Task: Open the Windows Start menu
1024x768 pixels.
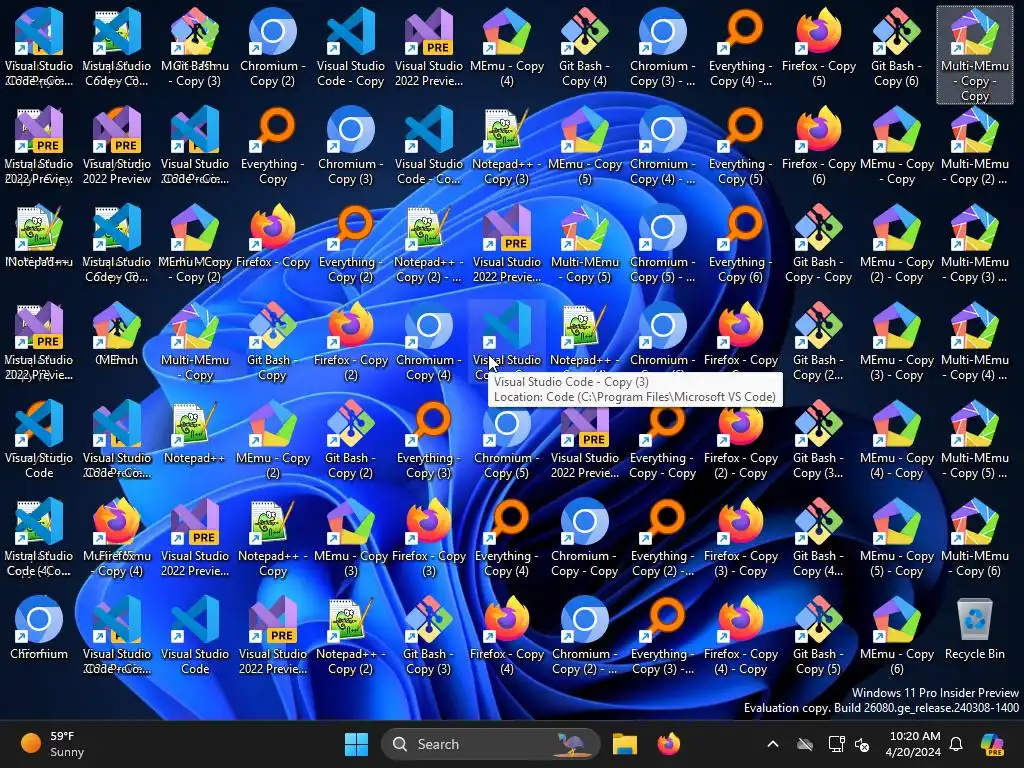Action: tap(357, 744)
